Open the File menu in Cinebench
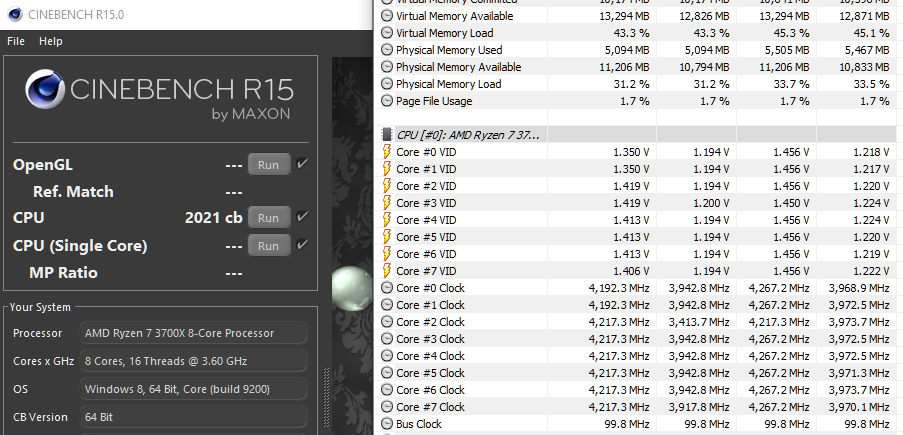This screenshot has width=903, height=435. coord(16,41)
